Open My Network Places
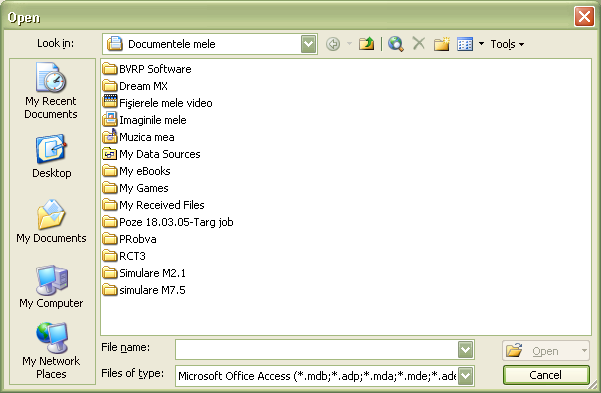 click(x=51, y=351)
